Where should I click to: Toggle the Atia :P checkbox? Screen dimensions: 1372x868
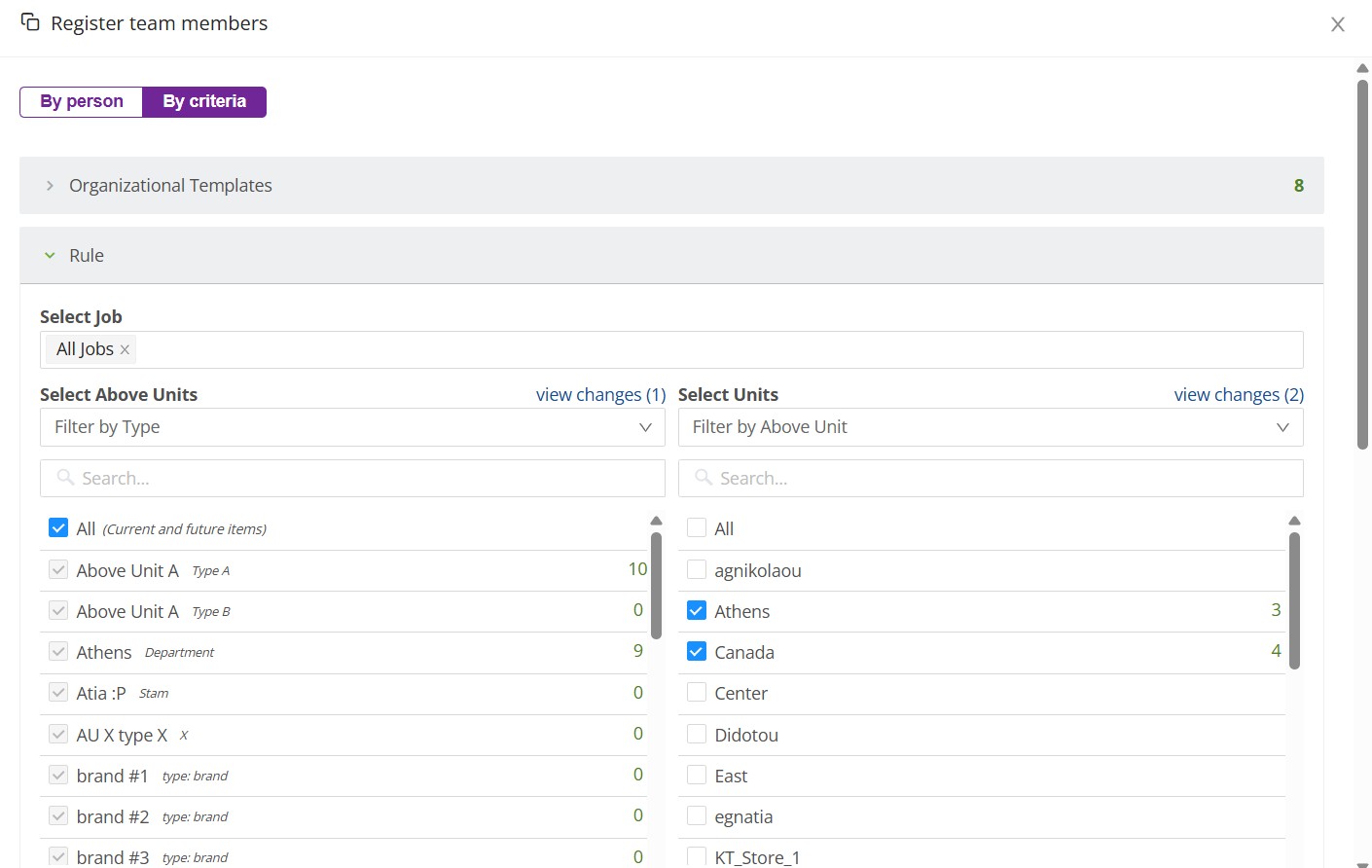coord(58,692)
